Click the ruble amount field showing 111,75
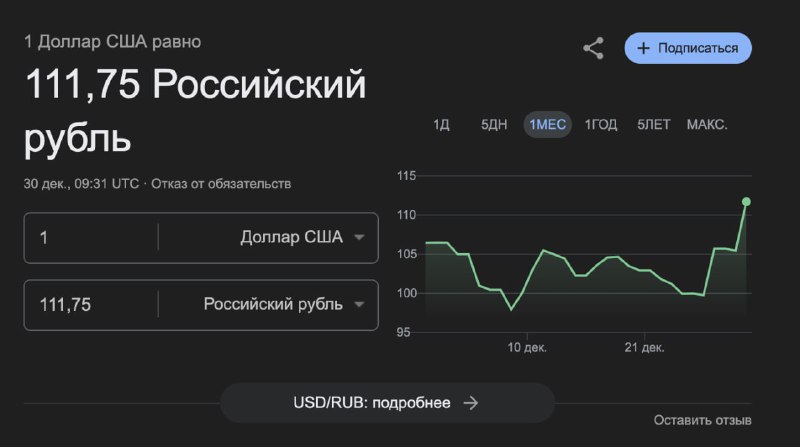This screenshot has width=800, height=447. tap(91, 305)
